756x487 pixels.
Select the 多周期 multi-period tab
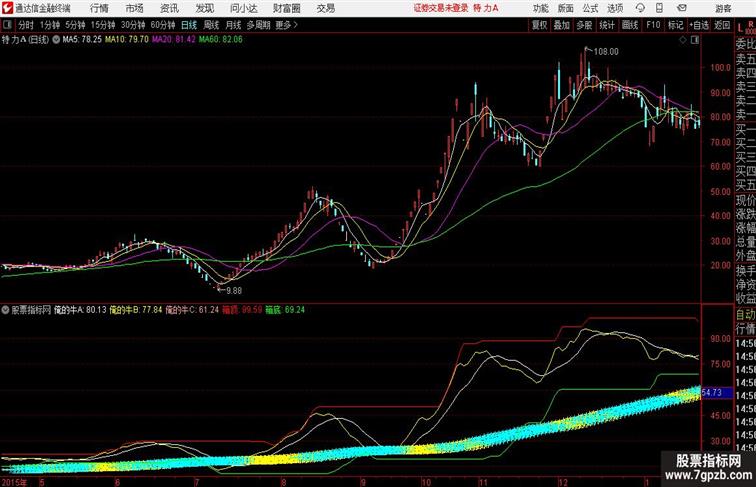coord(258,25)
